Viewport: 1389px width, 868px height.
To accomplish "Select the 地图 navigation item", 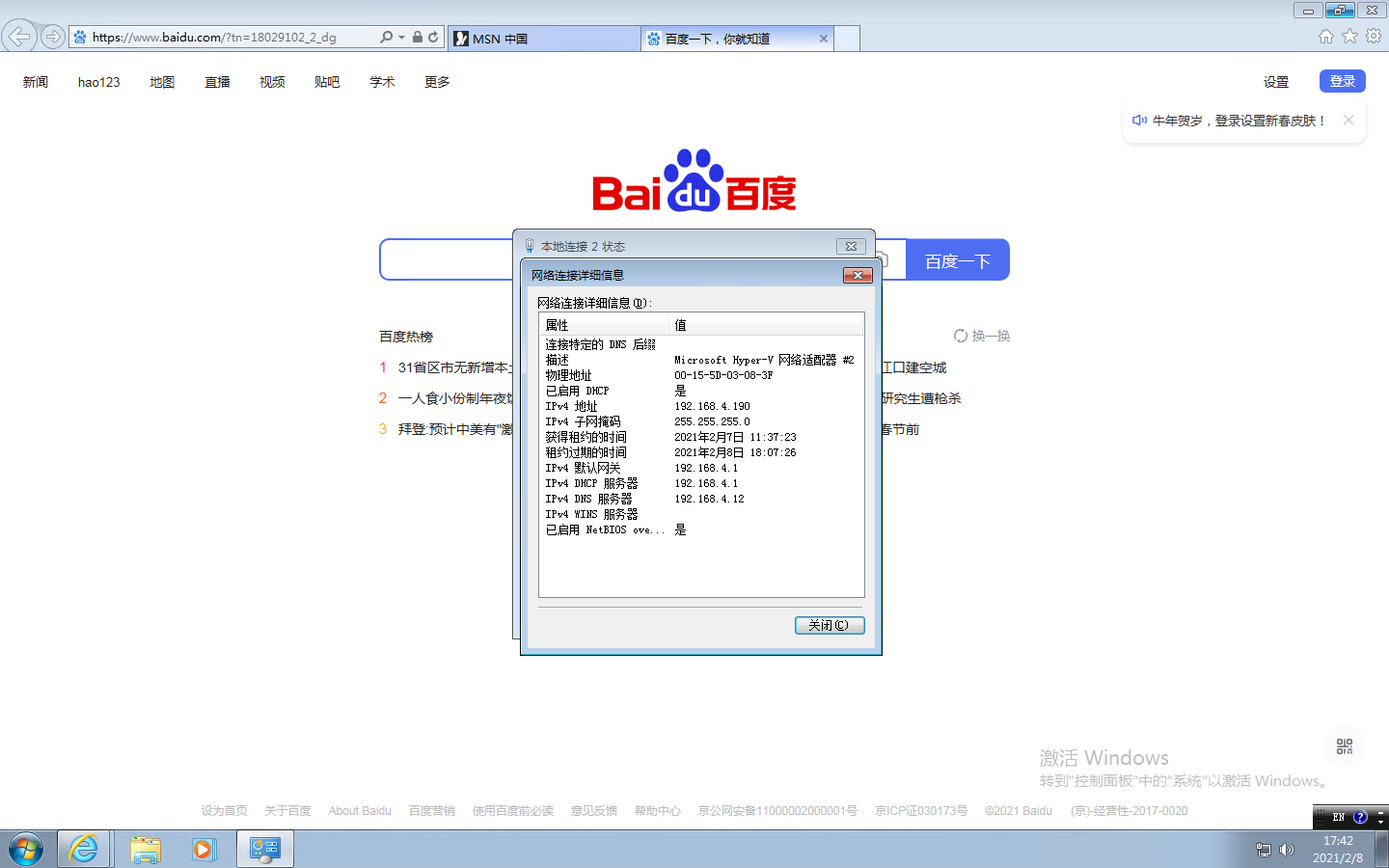I will coord(162,82).
